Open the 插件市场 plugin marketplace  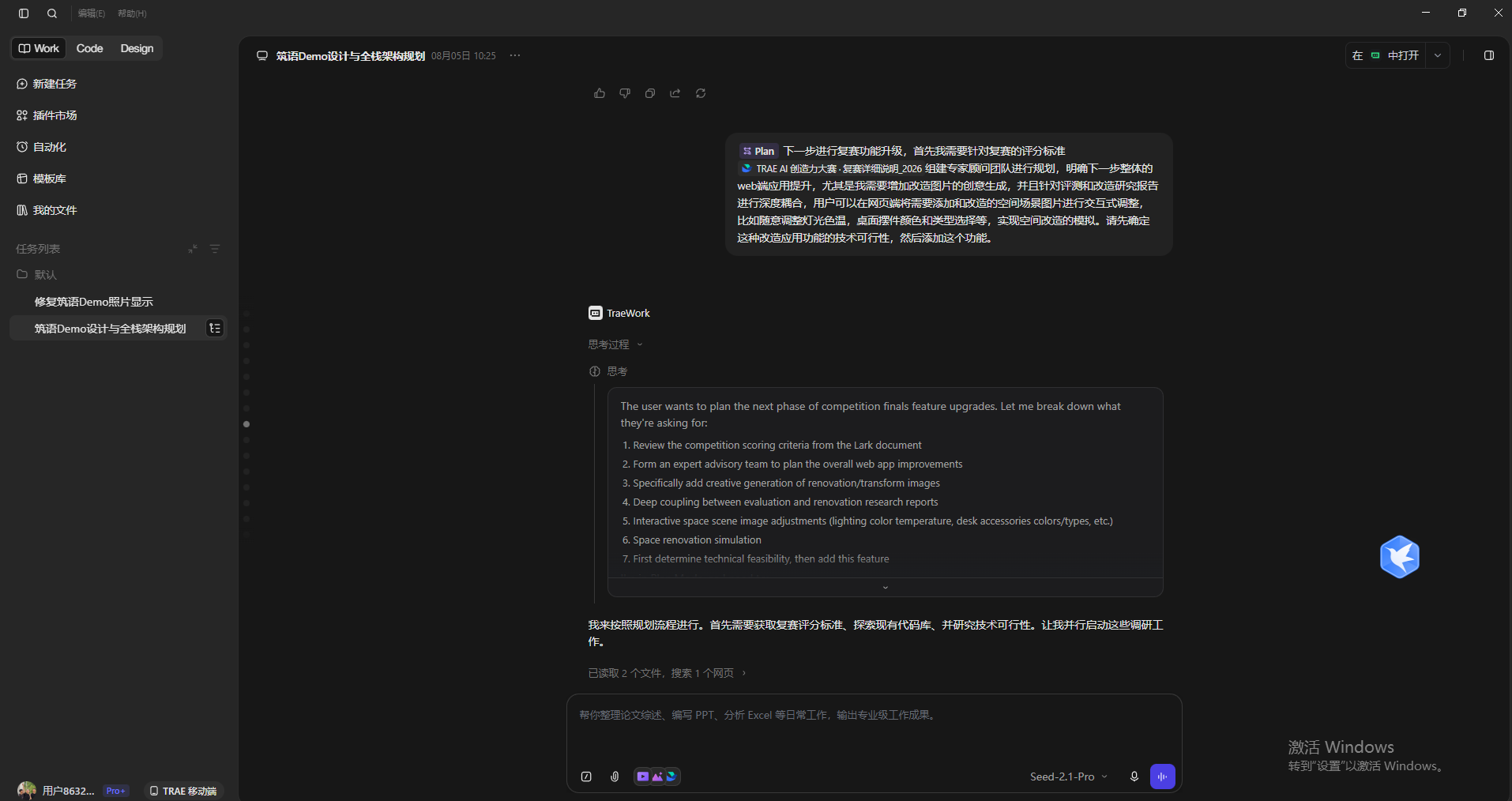[47, 115]
